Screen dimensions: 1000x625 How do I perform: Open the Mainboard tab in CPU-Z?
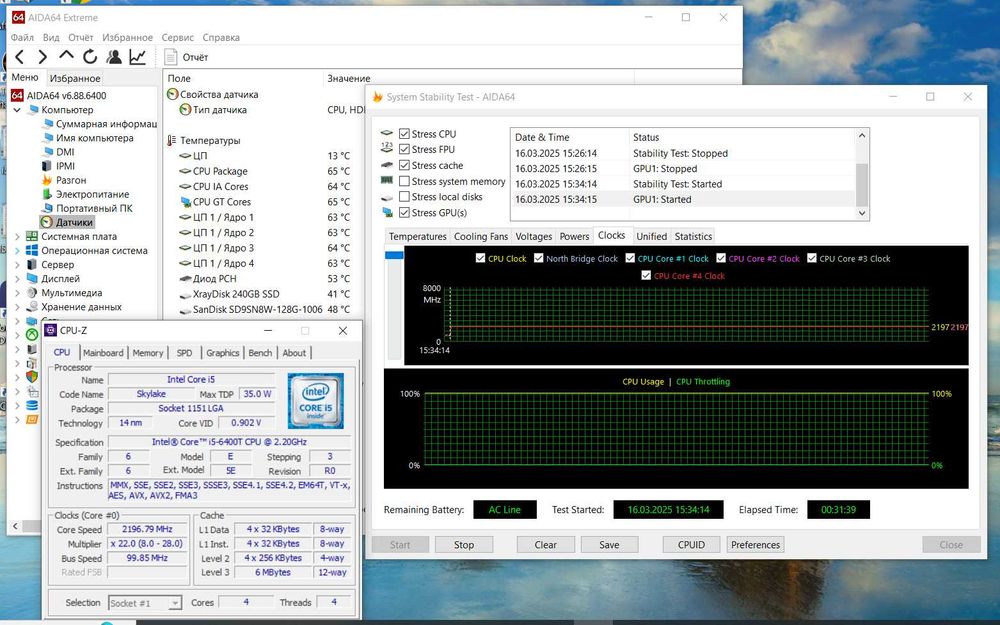click(103, 353)
